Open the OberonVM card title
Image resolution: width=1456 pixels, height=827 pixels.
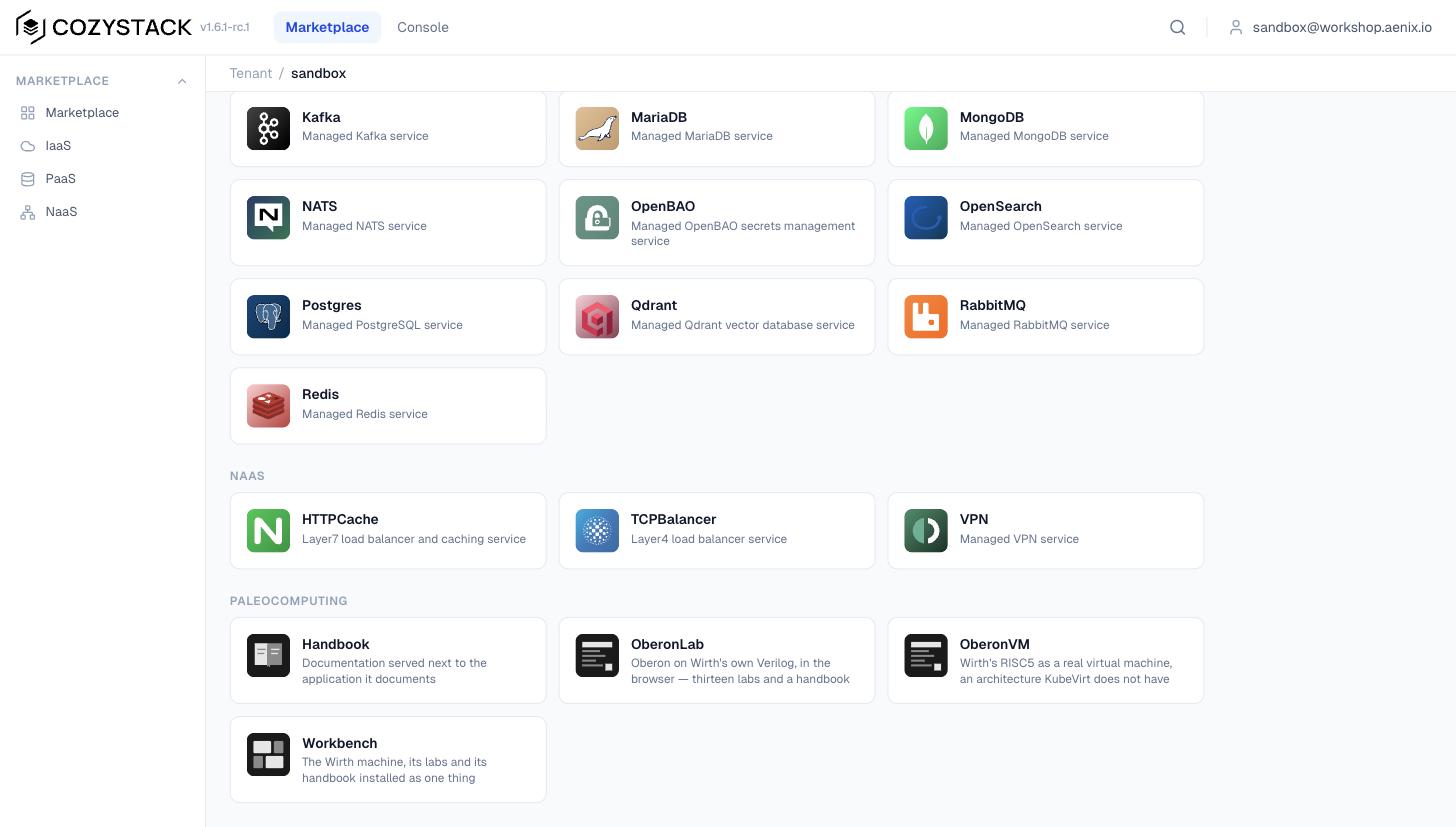click(x=995, y=644)
